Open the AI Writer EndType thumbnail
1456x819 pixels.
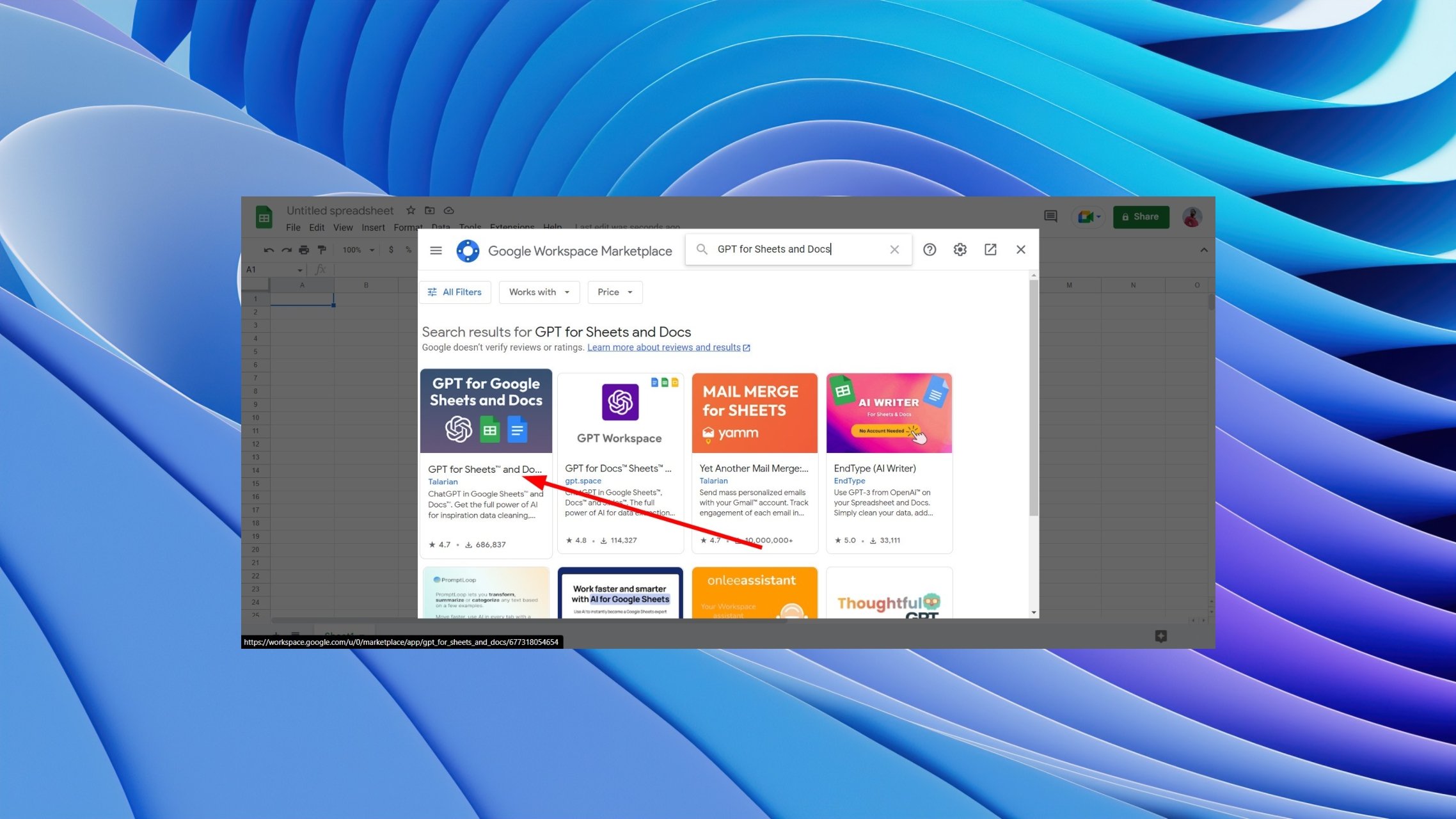pos(889,413)
